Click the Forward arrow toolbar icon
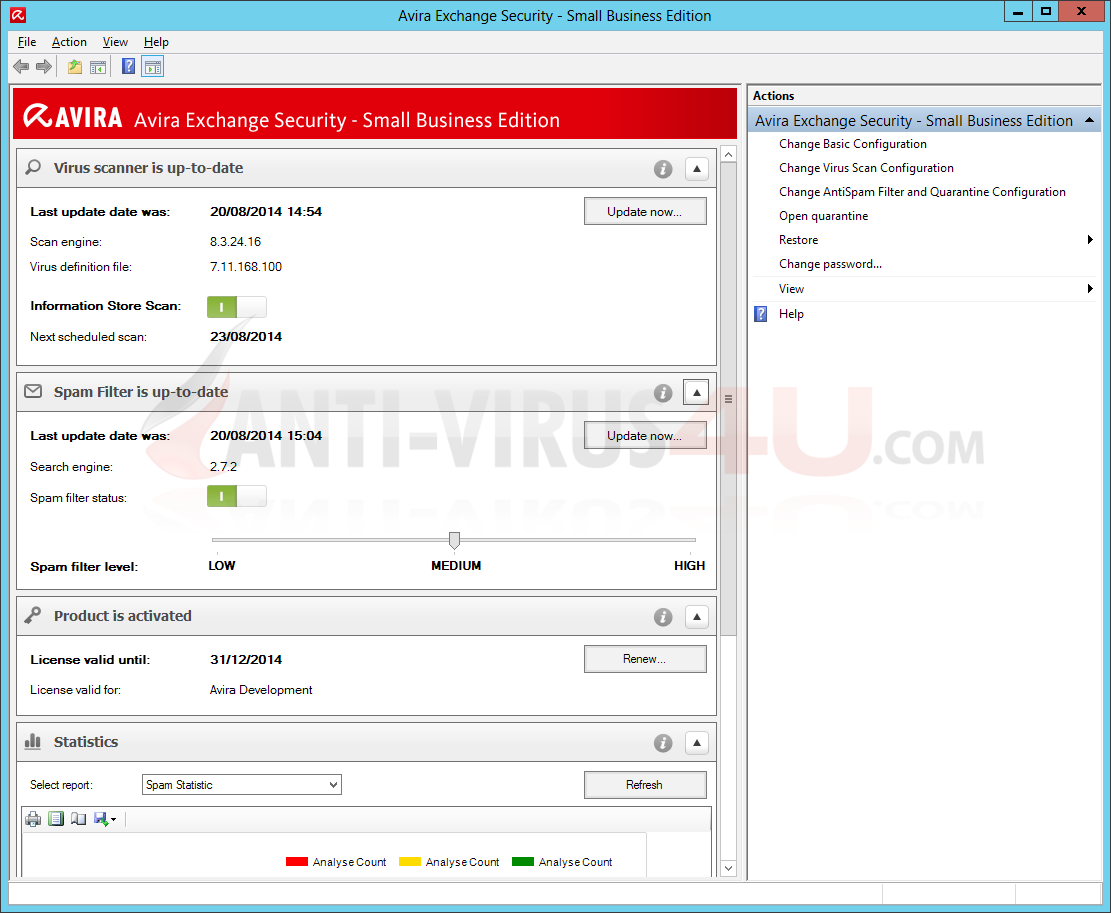Image resolution: width=1111 pixels, height=913 pixels. (44, 67)
